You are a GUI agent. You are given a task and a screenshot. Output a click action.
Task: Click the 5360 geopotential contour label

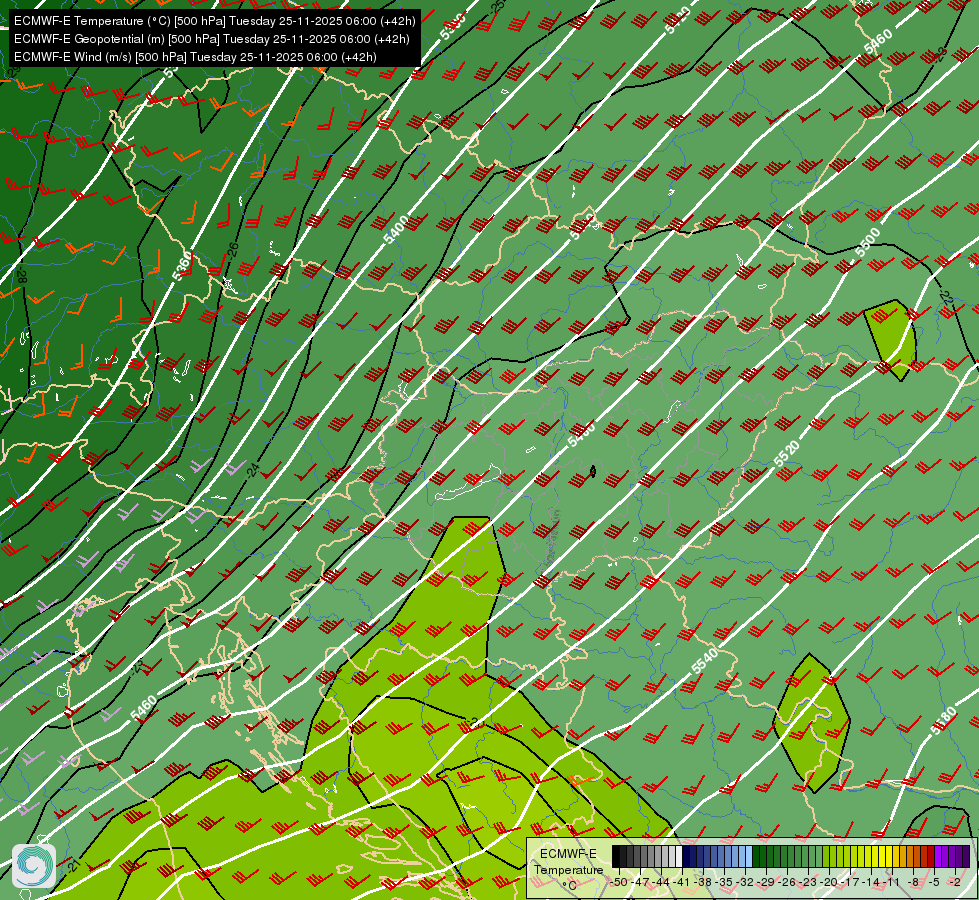[182, 267]
